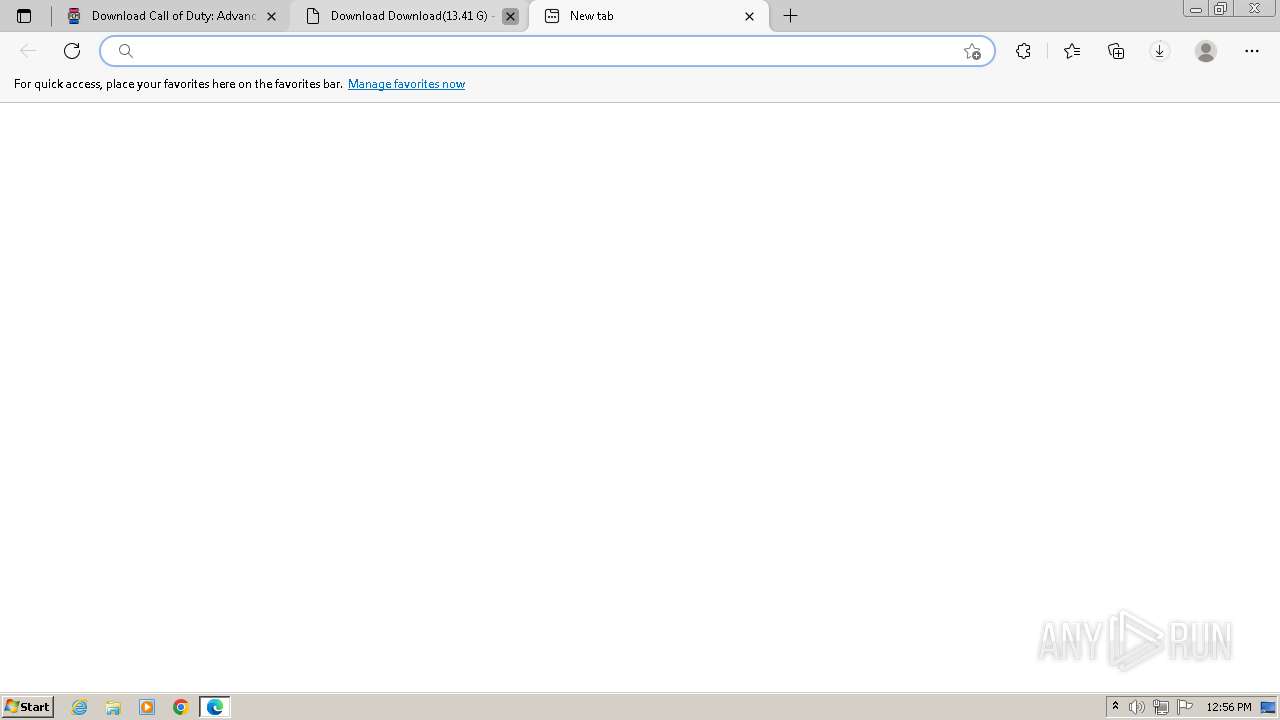Open the network tray icon

[x=1161, y=707]
